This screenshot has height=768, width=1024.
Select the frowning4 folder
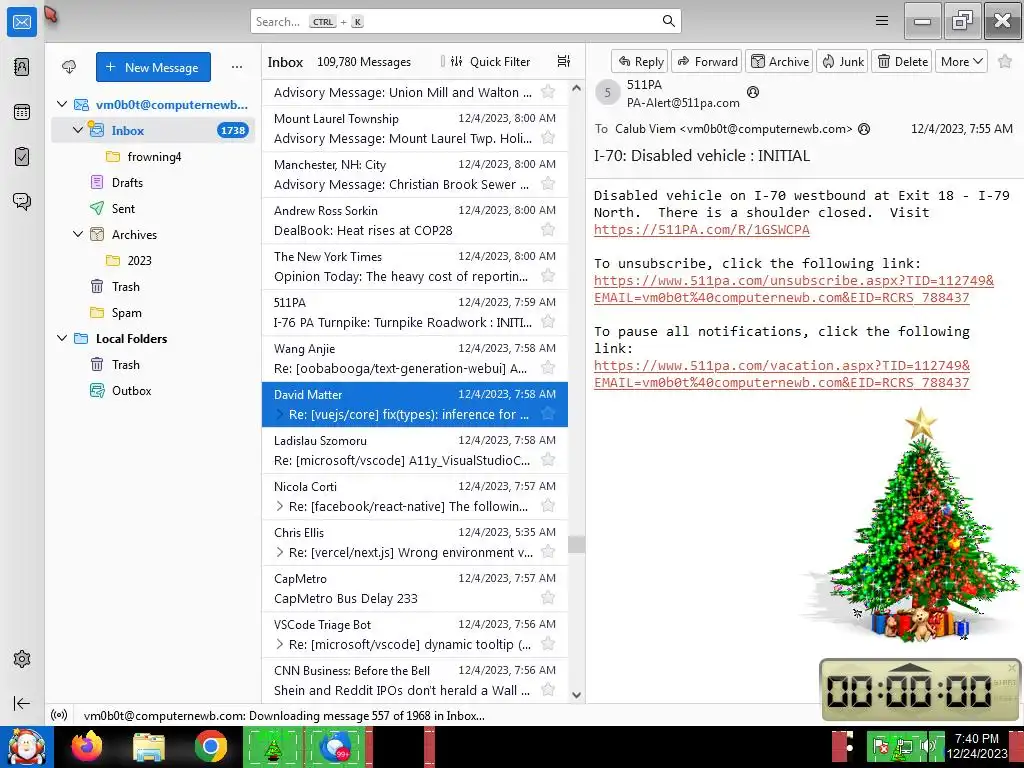[153, 157]
